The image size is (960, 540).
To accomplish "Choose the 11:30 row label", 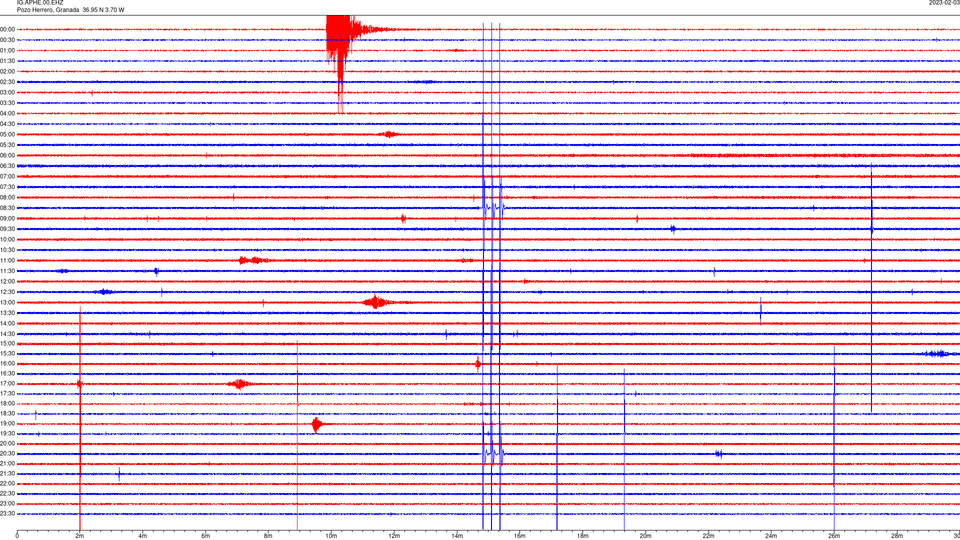I will pyautogui.click(x=7, y=271).
